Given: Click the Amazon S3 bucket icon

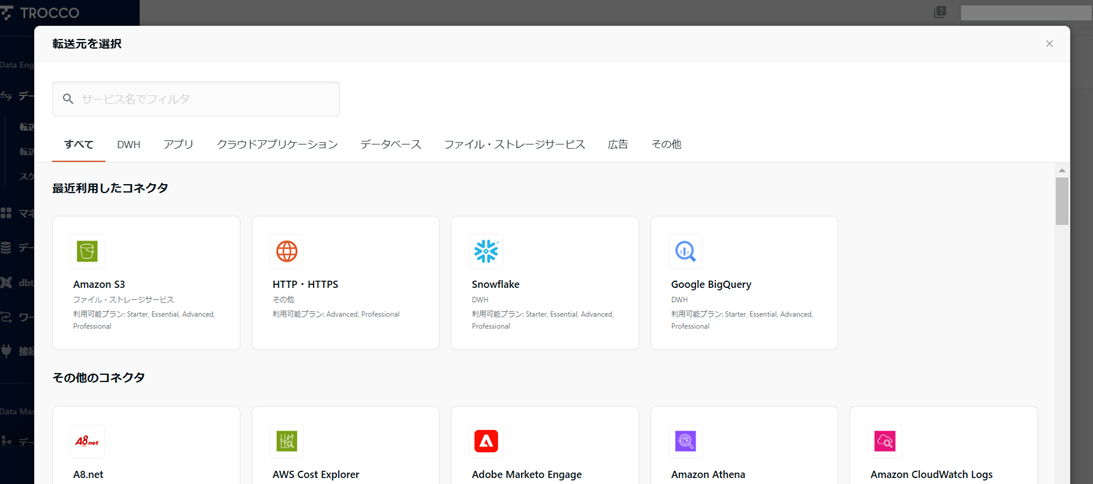Looking at the screenshot, I should point(87,251).
